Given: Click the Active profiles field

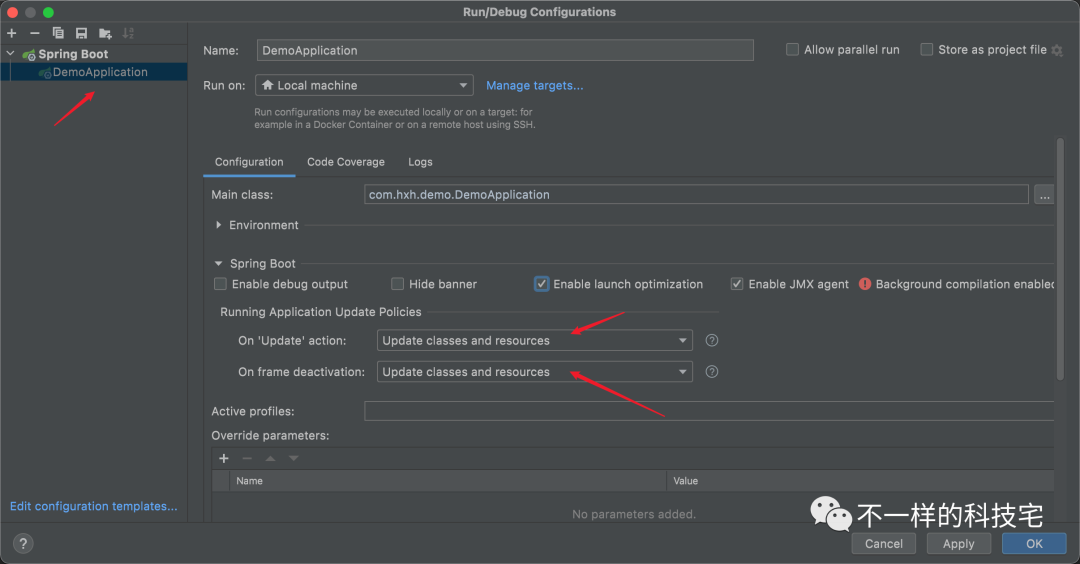Looking at the screenshot, I should click(x=709, y=411).
